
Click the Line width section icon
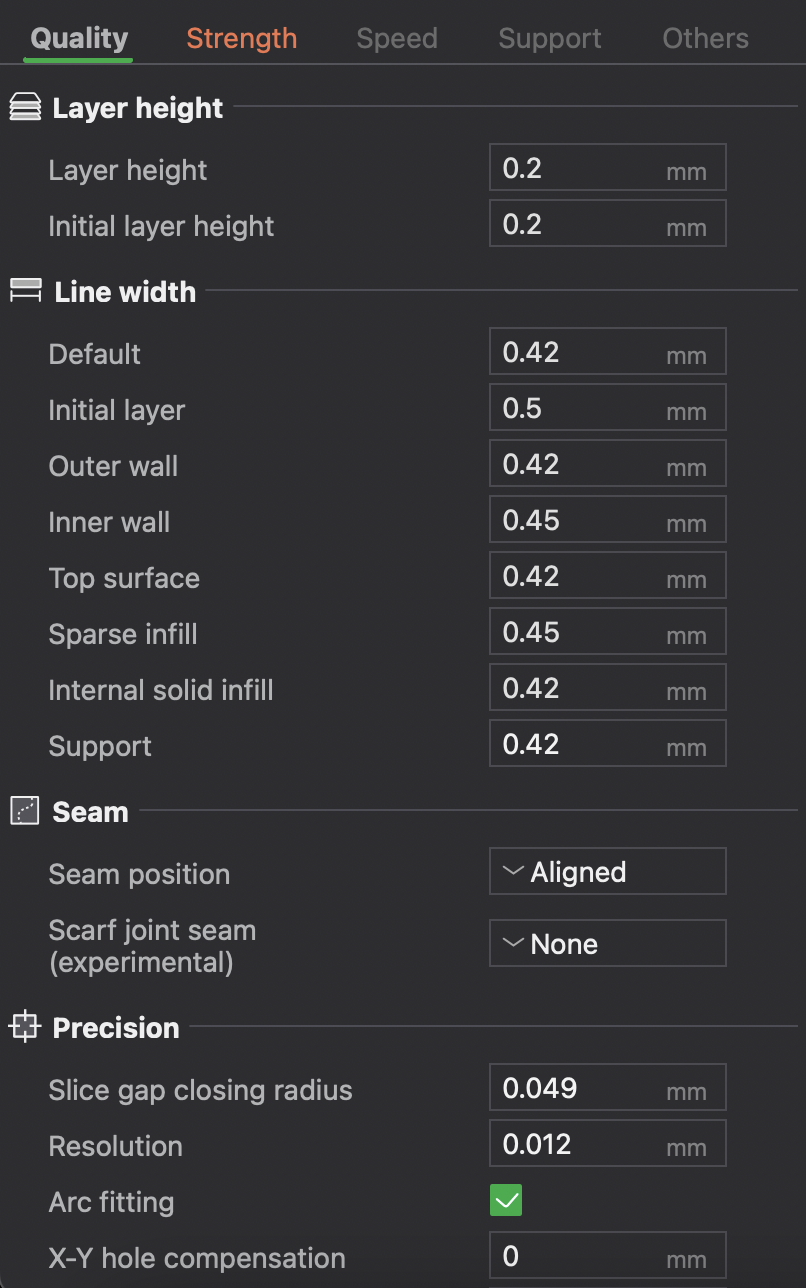pyautogui.click(x=25, y=291)
